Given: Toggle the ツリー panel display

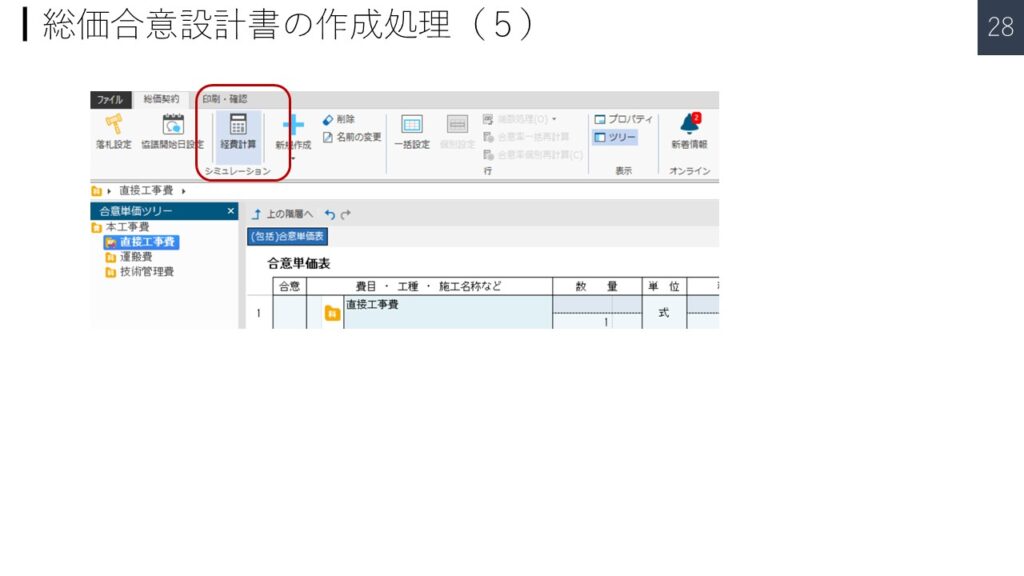Looking at the screenshot, I should pos(614,137).
